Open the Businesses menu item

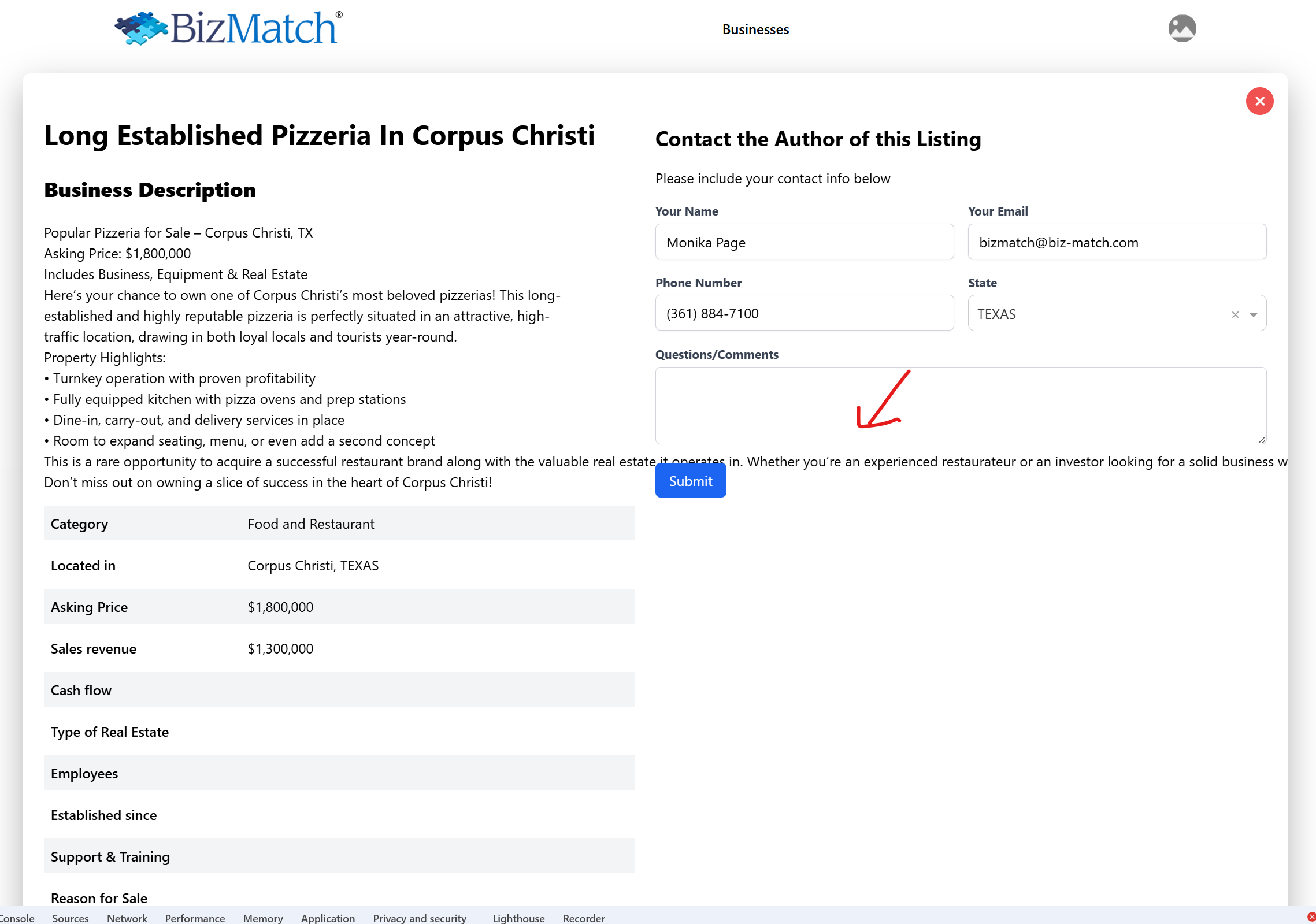click(755, 29)
